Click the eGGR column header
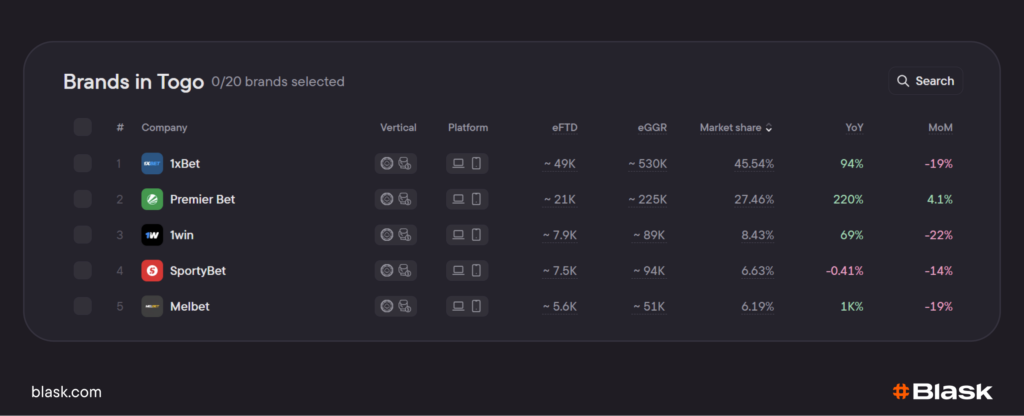The width and height of the screenshot is (1024, 416). (652, 128)
